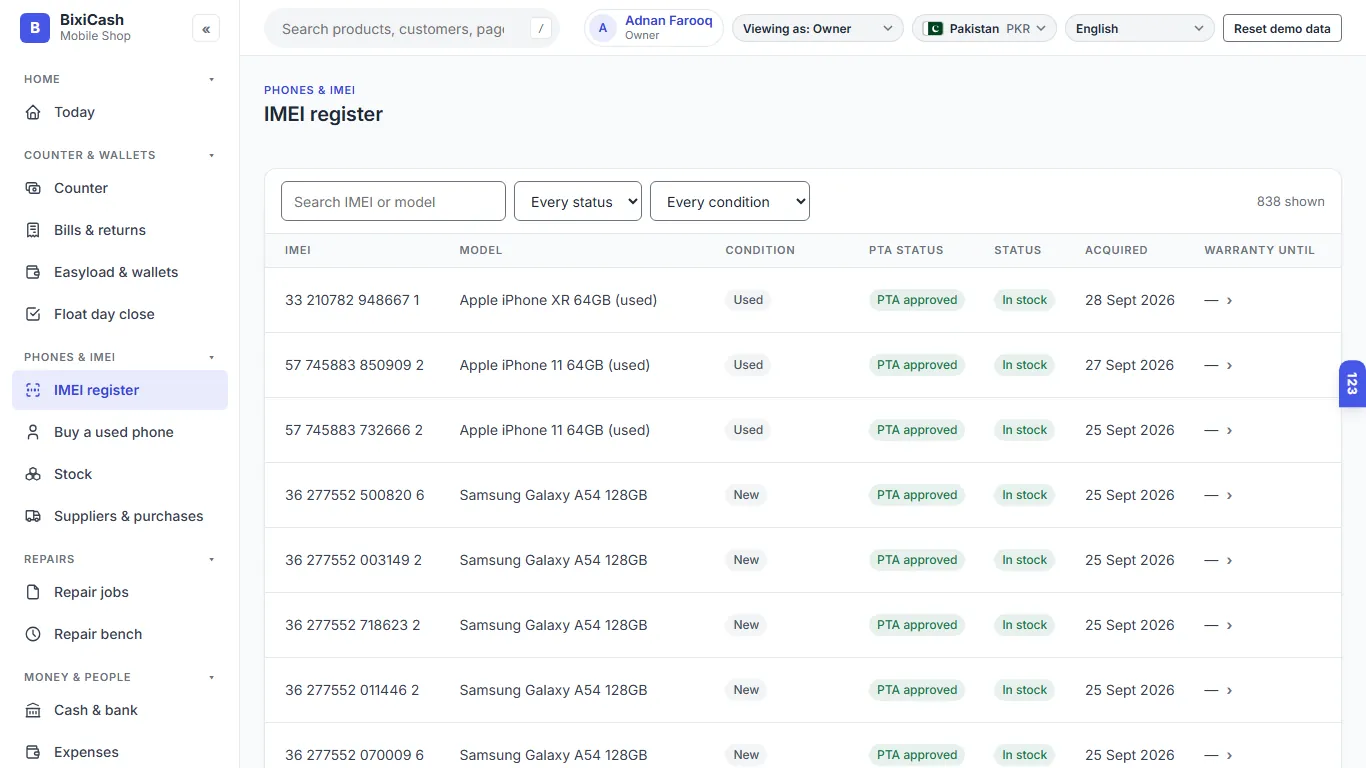
Task: Click the Repair jobs icon
Action: click(x=33, y=592)
